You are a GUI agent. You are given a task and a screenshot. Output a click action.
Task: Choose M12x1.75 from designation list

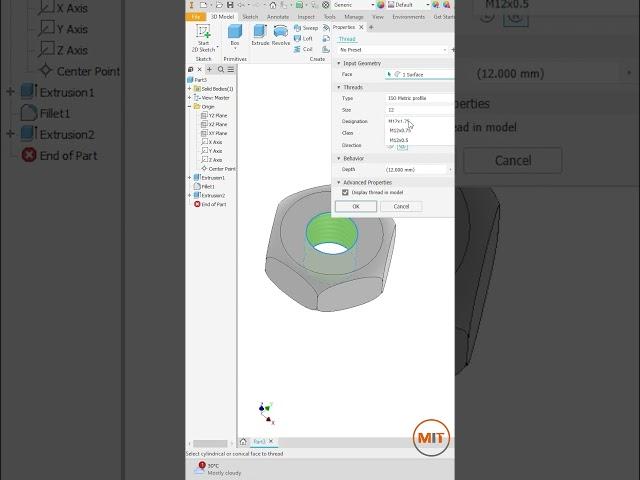click(x=420, y=121)
